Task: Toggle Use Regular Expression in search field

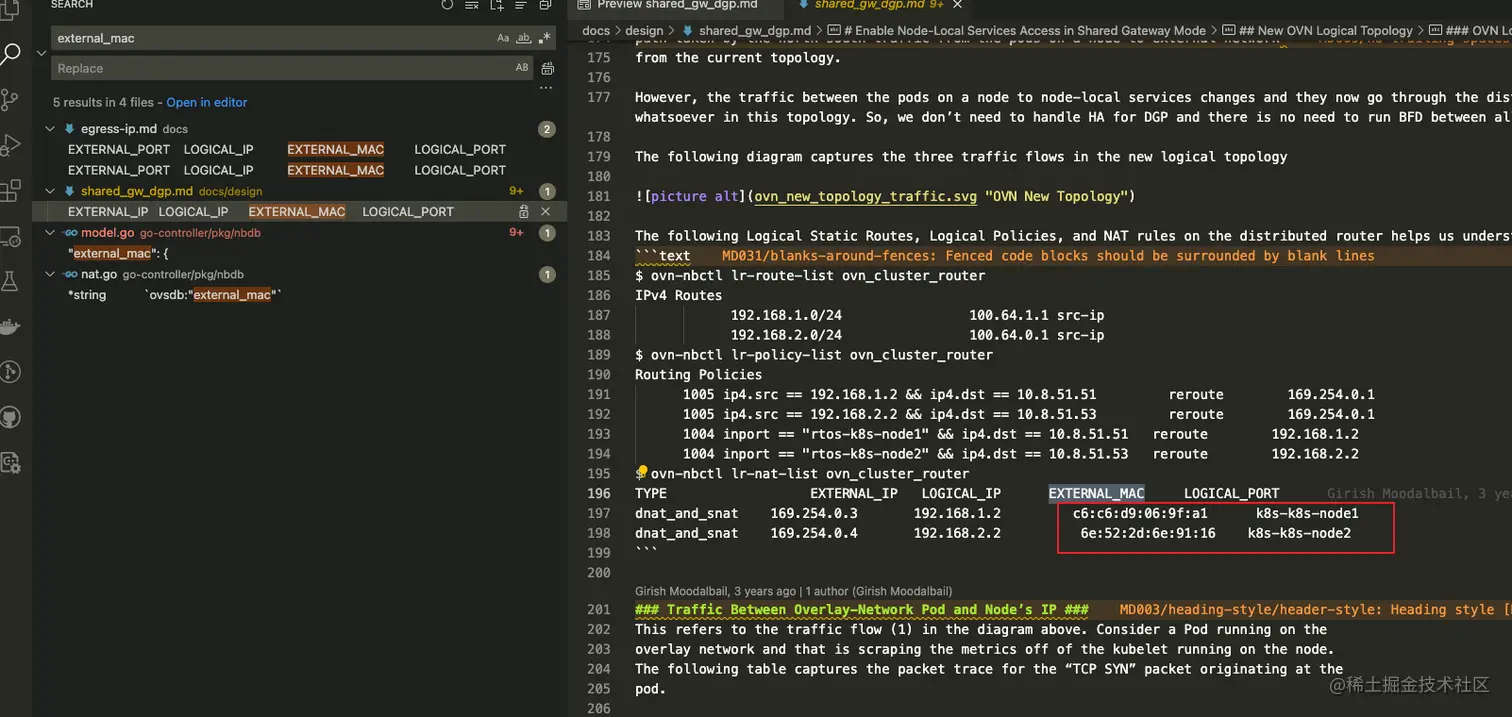Action: [544, 38]
